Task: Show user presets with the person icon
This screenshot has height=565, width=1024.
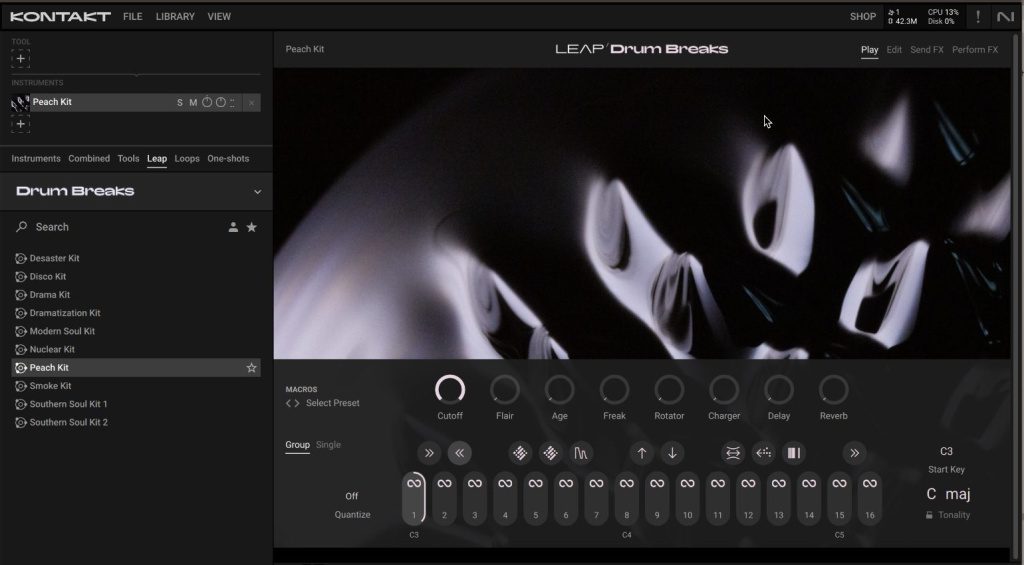Action: (233, 227)
